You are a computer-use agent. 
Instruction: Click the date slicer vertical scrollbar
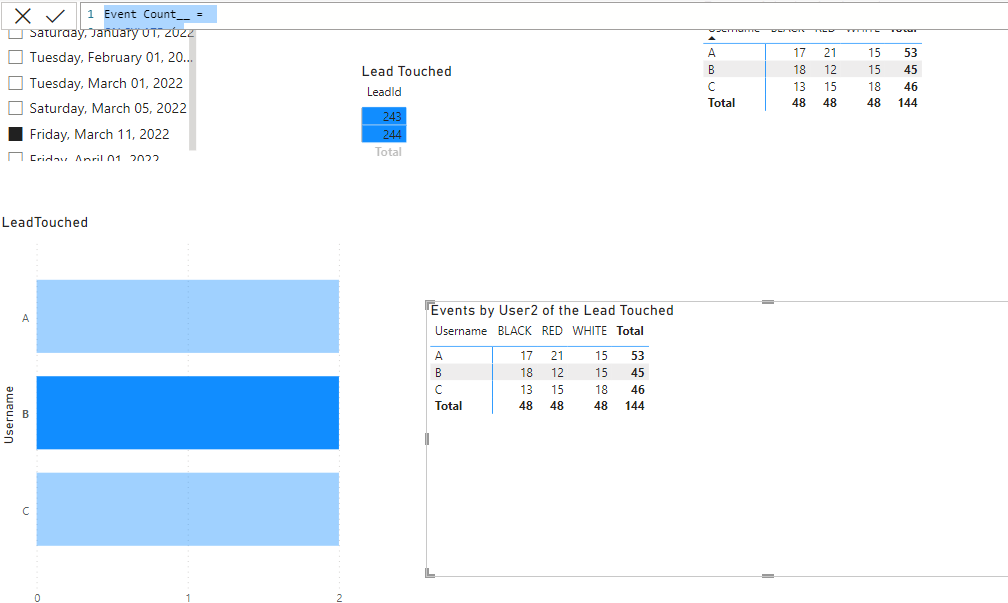click(x=192, y=90)
